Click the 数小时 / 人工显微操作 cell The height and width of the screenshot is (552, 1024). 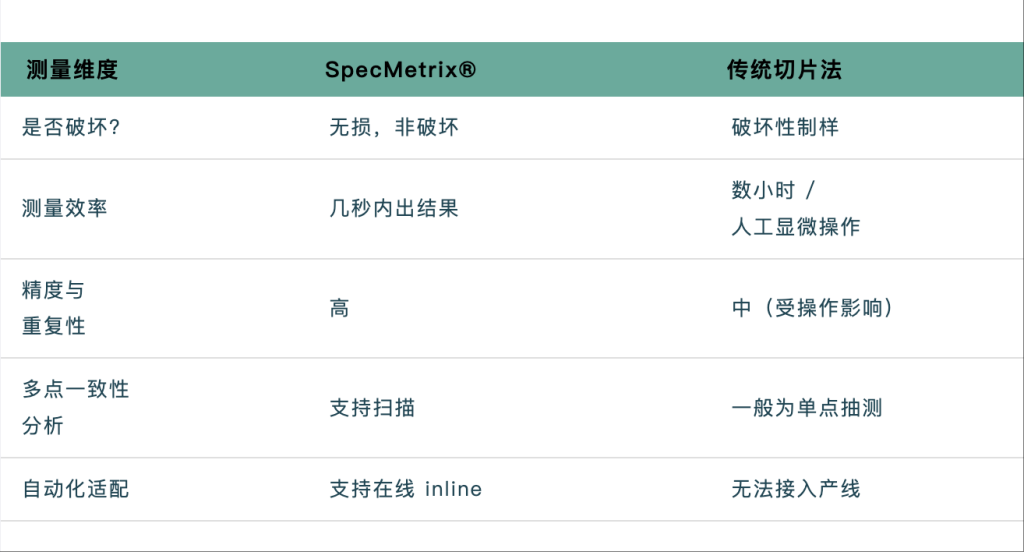795,208
